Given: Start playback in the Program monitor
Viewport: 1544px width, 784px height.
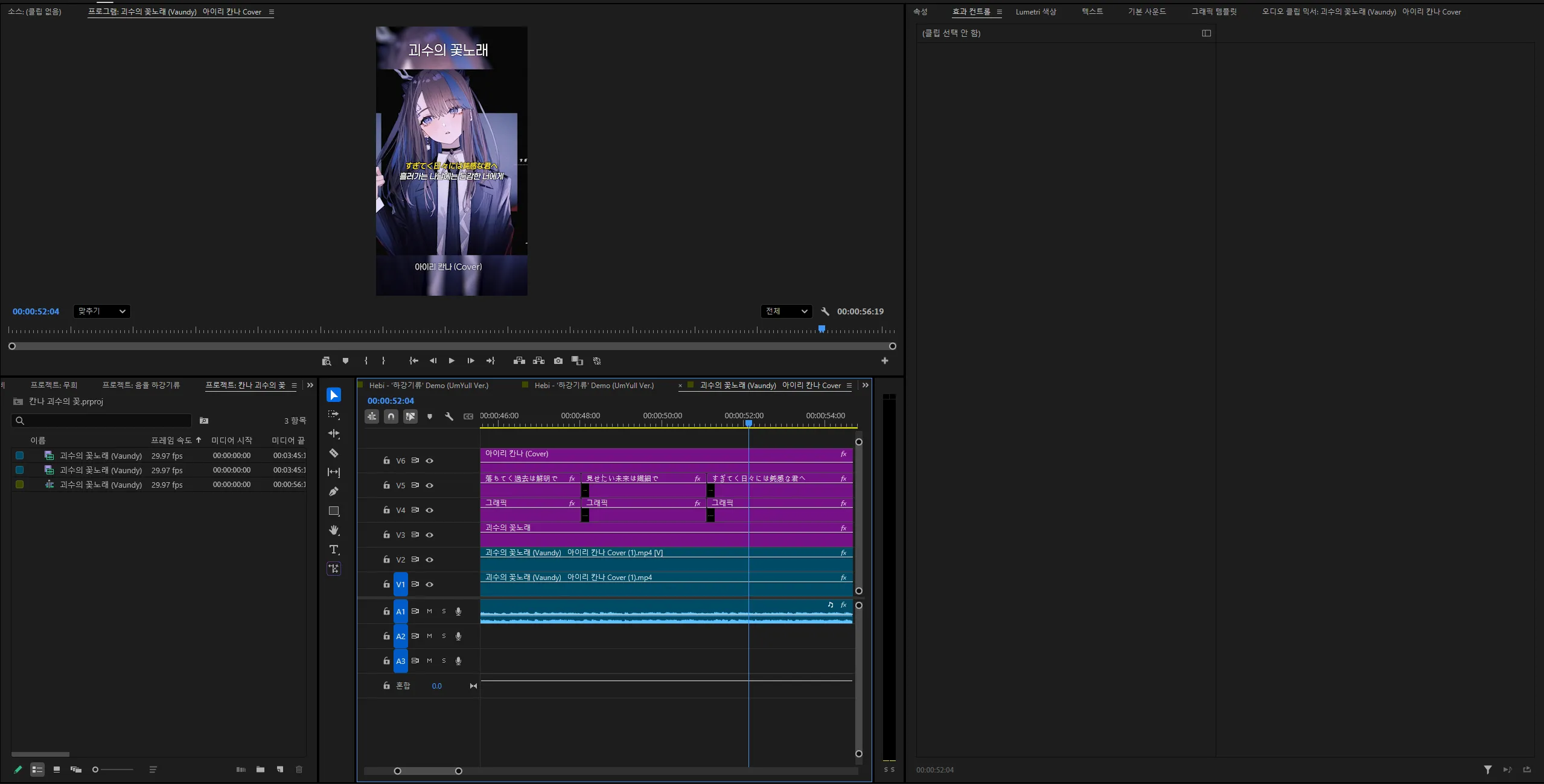Looking at the screenshot, I should click(x=451, y=361).
